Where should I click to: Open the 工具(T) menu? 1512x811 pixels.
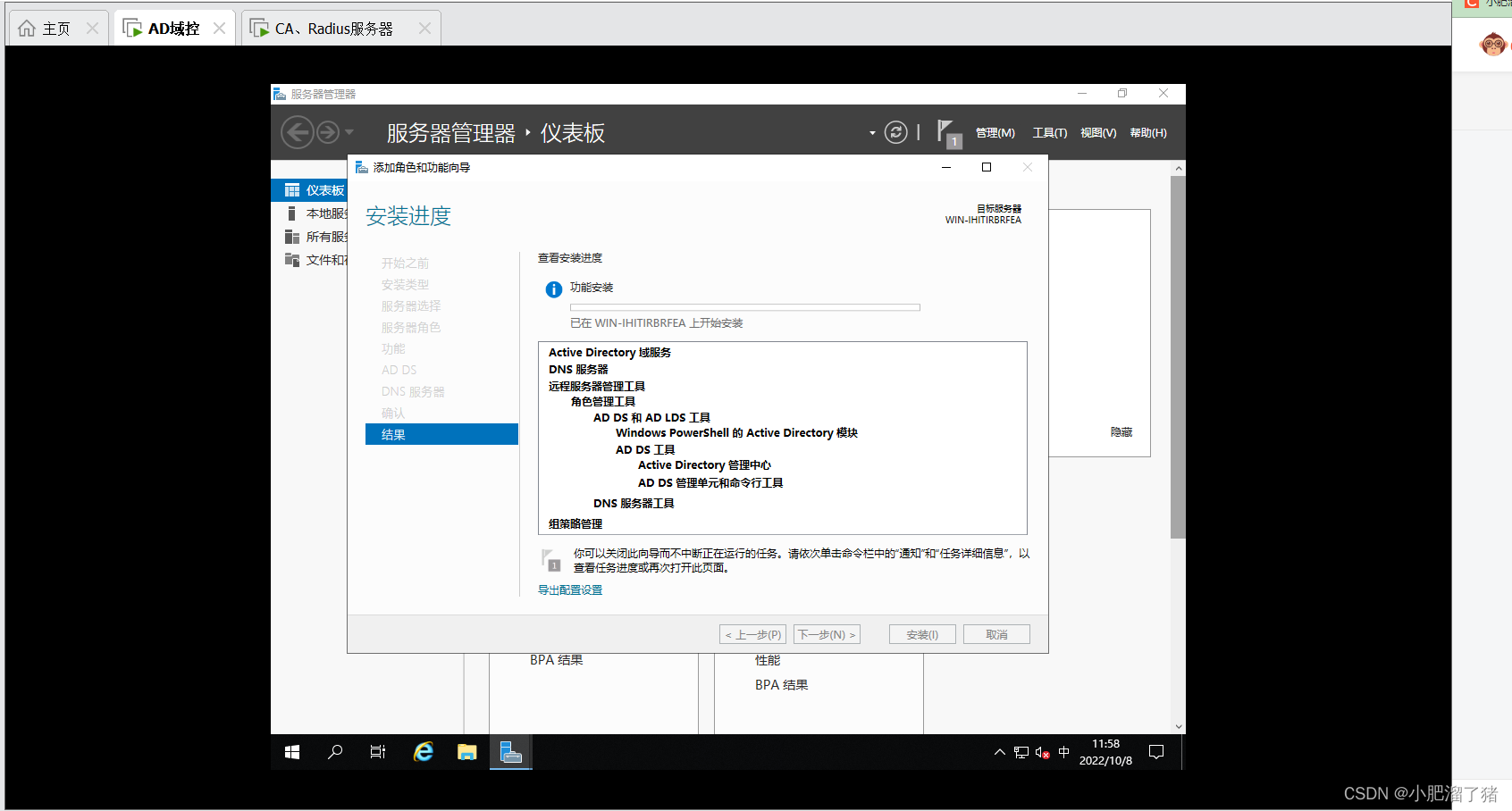click(x=1050, y=133)
